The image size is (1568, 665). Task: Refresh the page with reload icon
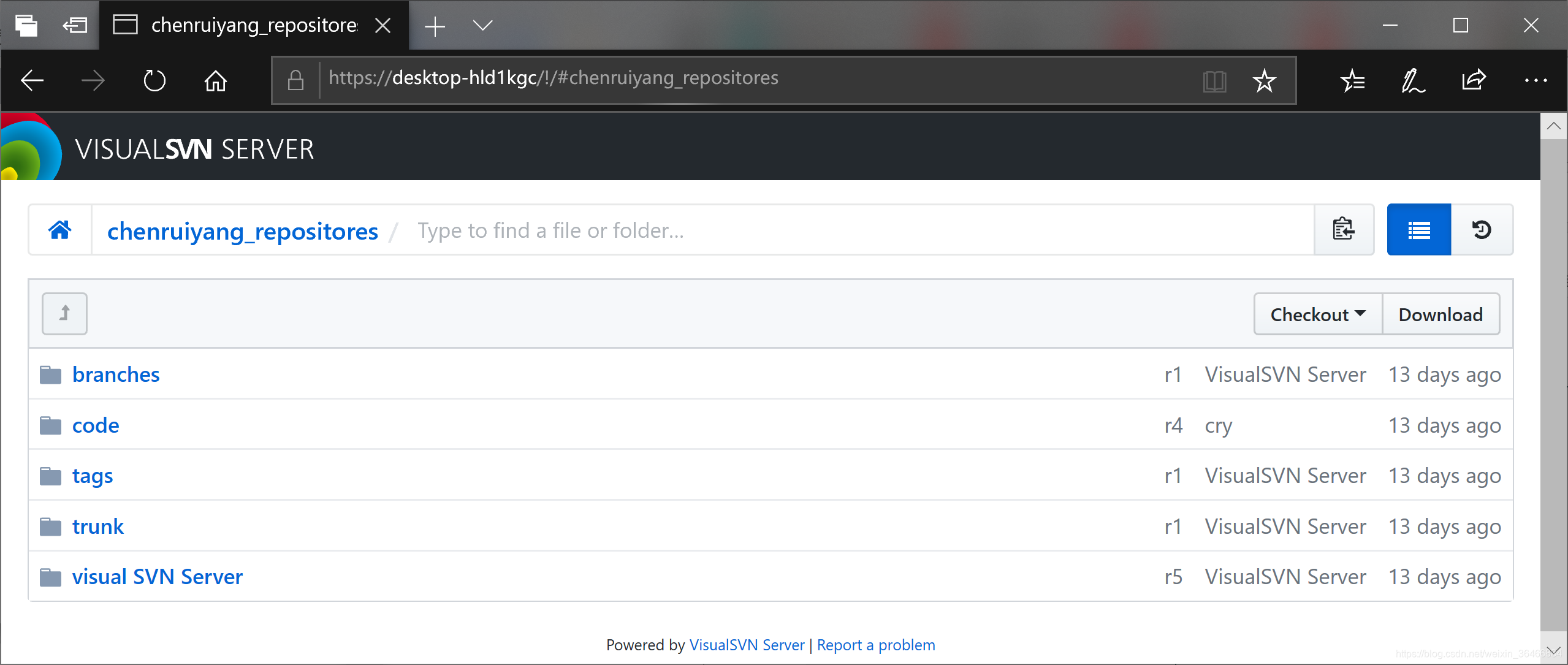pyautogui.click(x=154, y=80)
